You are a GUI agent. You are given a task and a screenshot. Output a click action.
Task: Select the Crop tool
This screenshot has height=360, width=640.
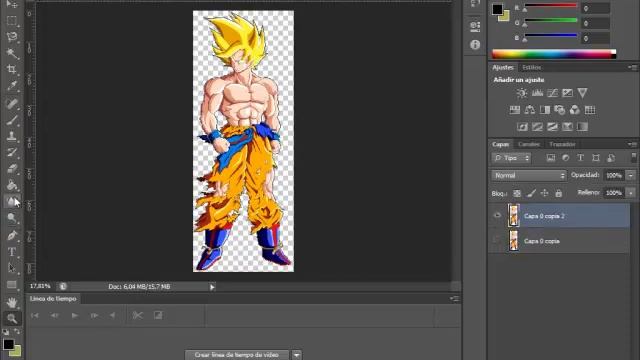click(x=12, y=69)
